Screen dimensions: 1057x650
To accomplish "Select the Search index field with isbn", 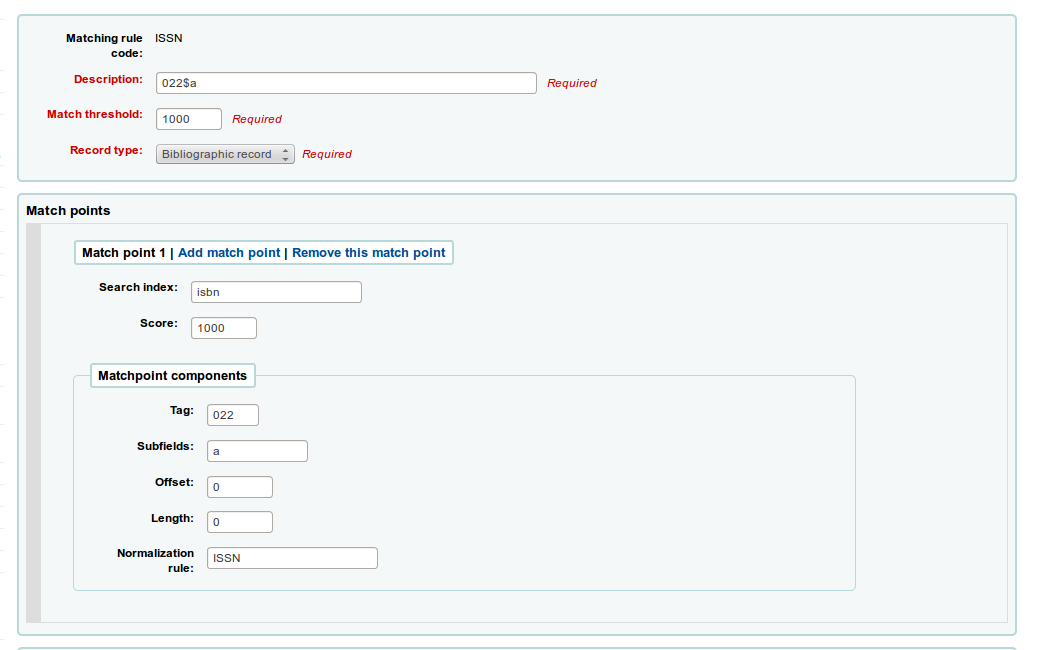I will (275, 292).
